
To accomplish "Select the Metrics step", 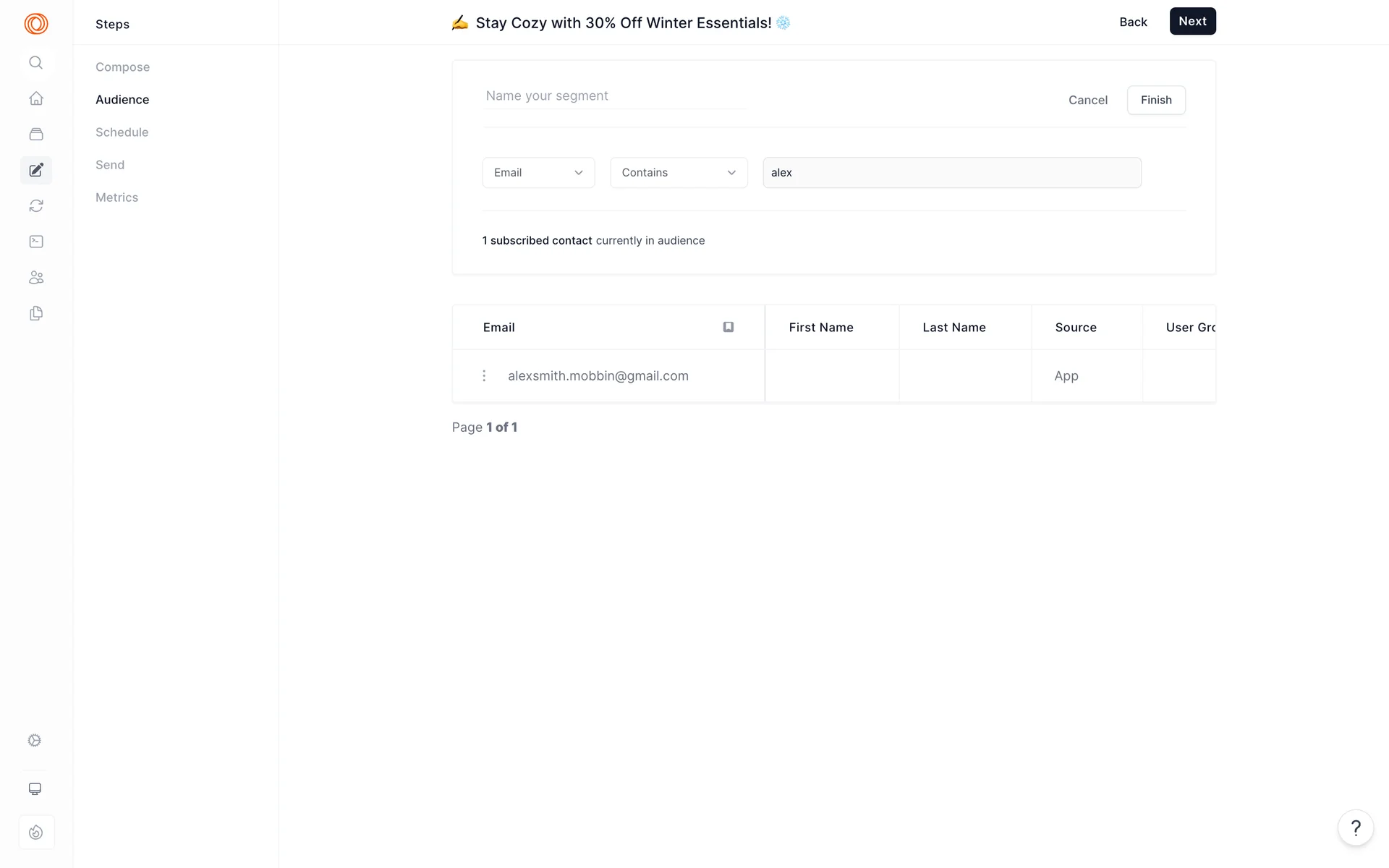I will point(116,197).
